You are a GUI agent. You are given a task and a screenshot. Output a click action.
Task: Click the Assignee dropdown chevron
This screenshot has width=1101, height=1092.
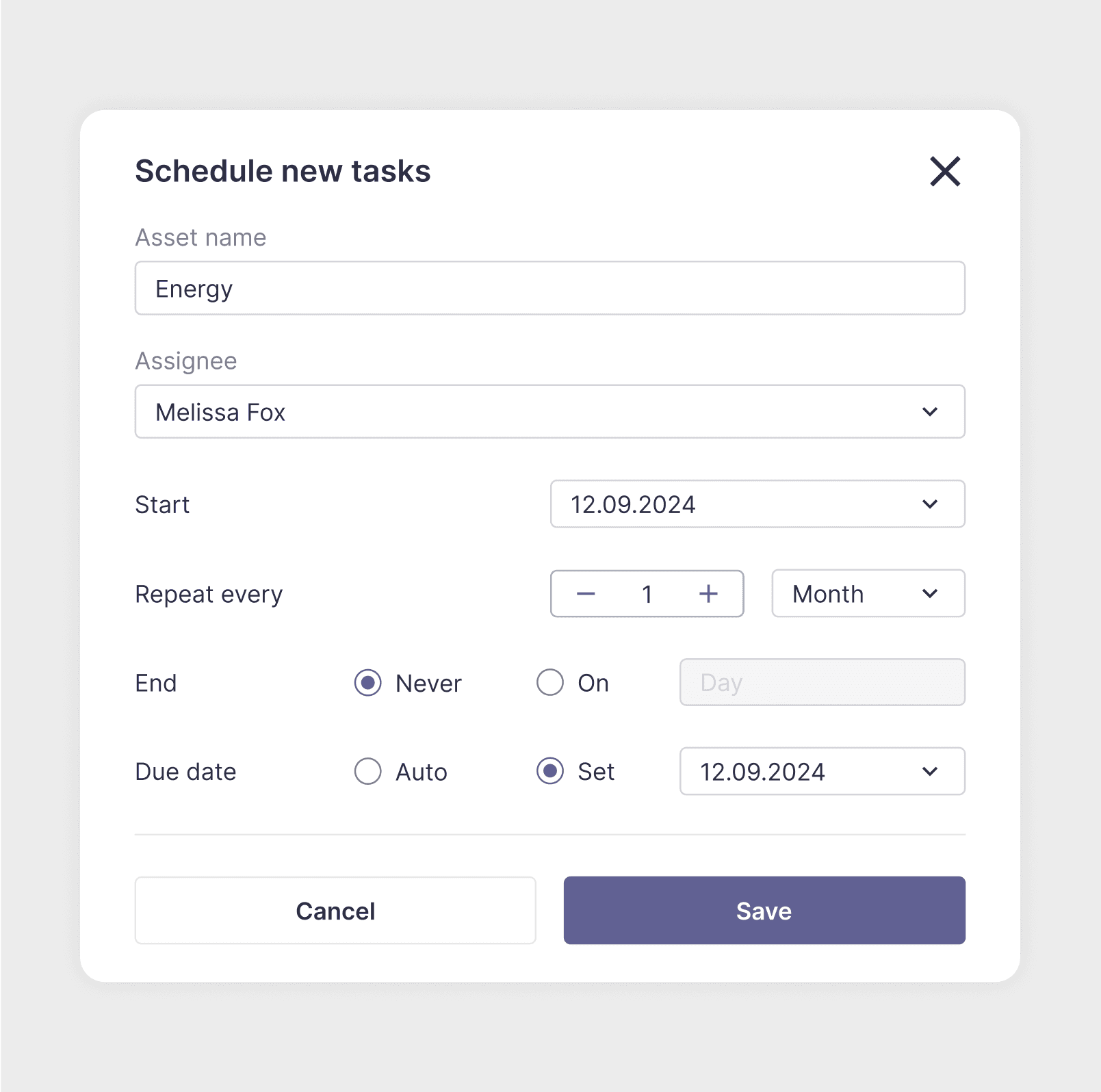(929, 411)
